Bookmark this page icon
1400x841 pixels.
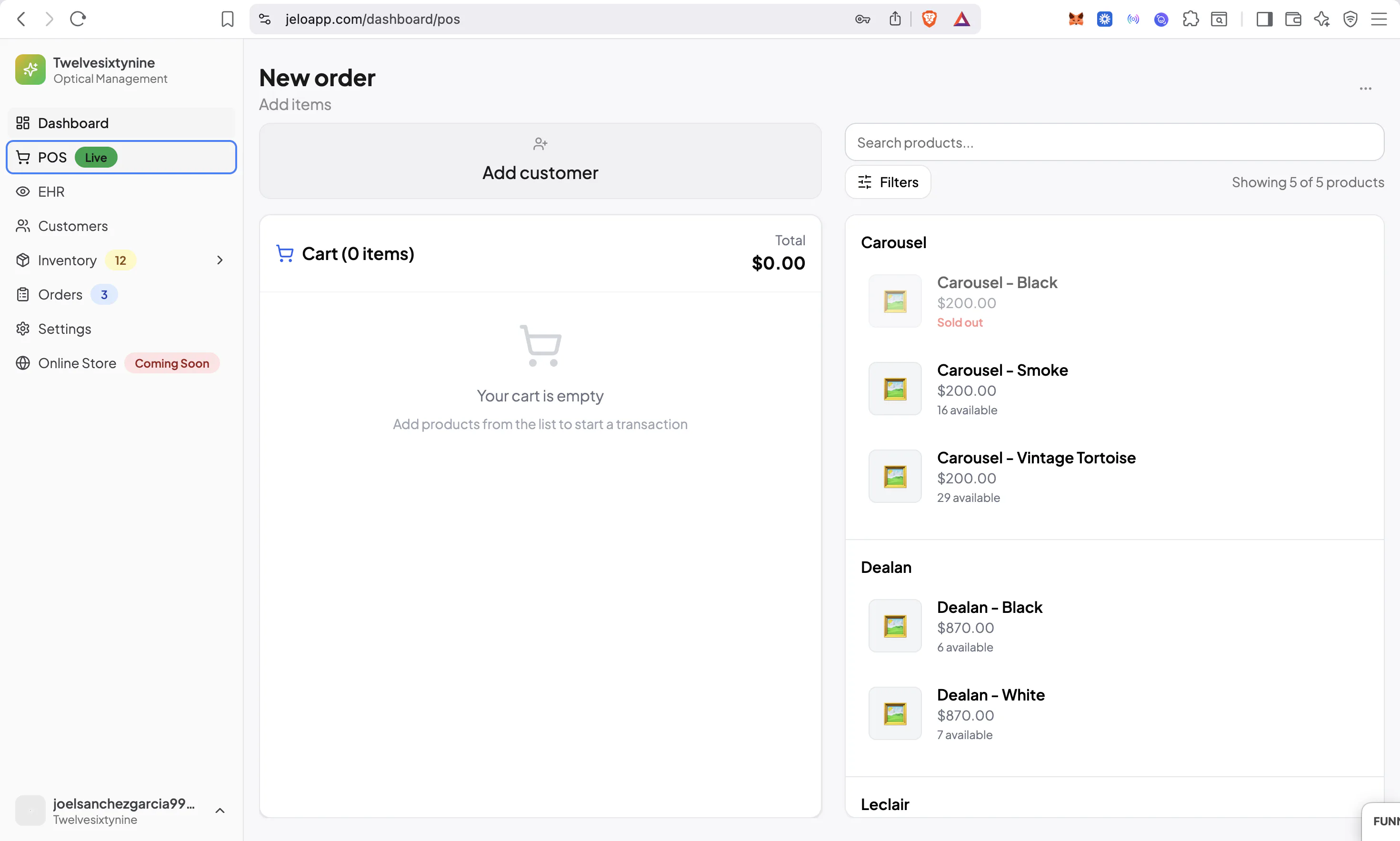227,19
